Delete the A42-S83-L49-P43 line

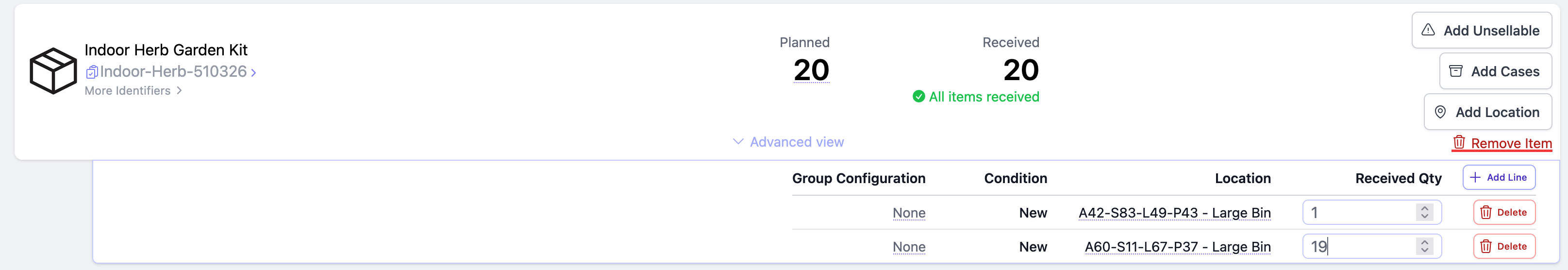pos(1503,212)
